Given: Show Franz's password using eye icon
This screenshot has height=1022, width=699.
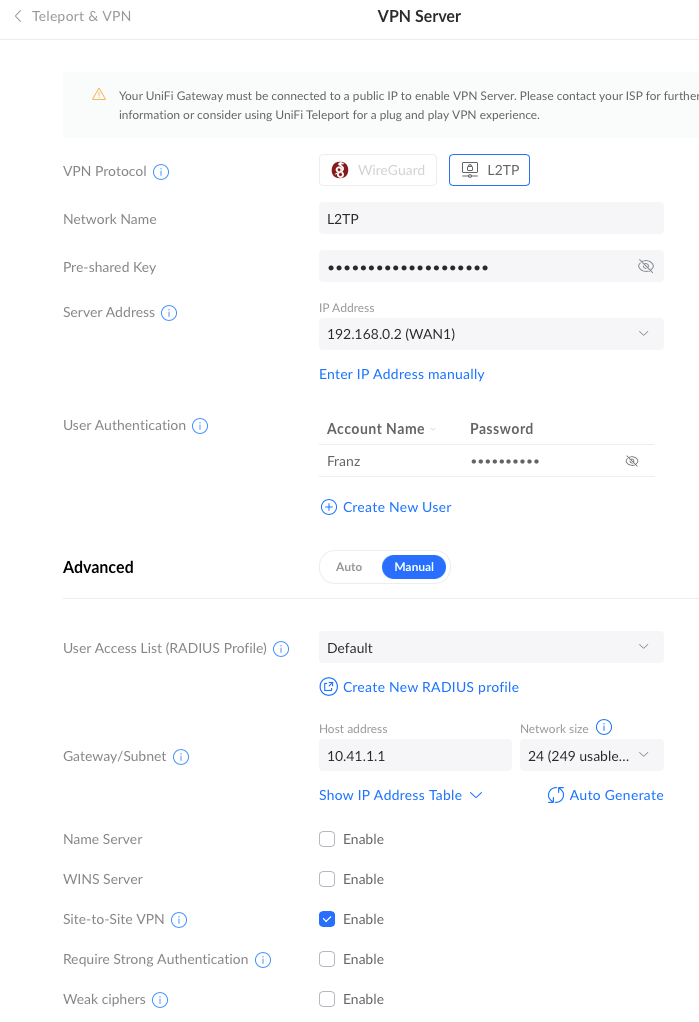Looking at the screenshot, I should [x=632, y=461].
